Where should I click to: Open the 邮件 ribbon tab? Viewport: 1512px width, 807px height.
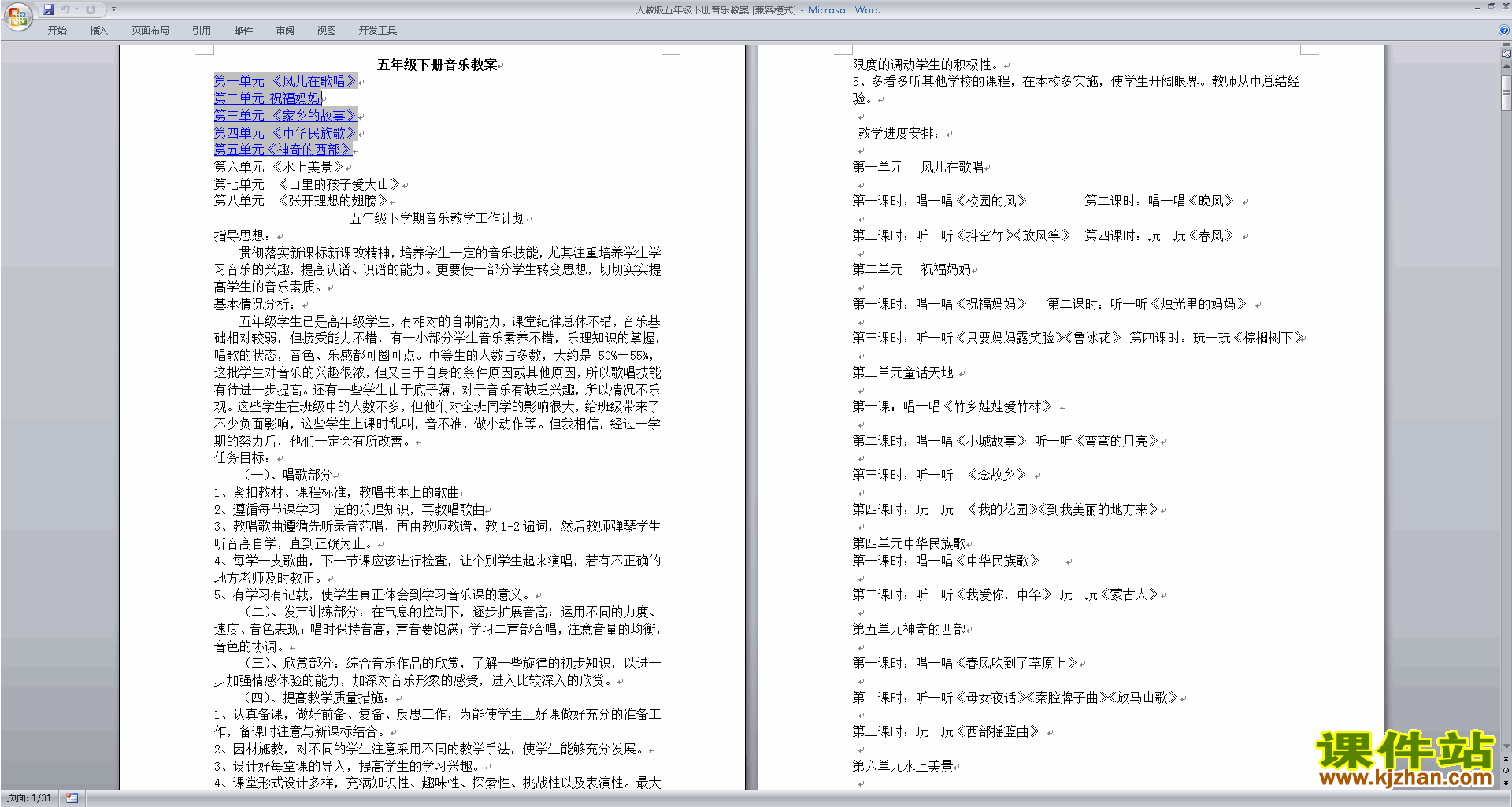coord(243,31)
